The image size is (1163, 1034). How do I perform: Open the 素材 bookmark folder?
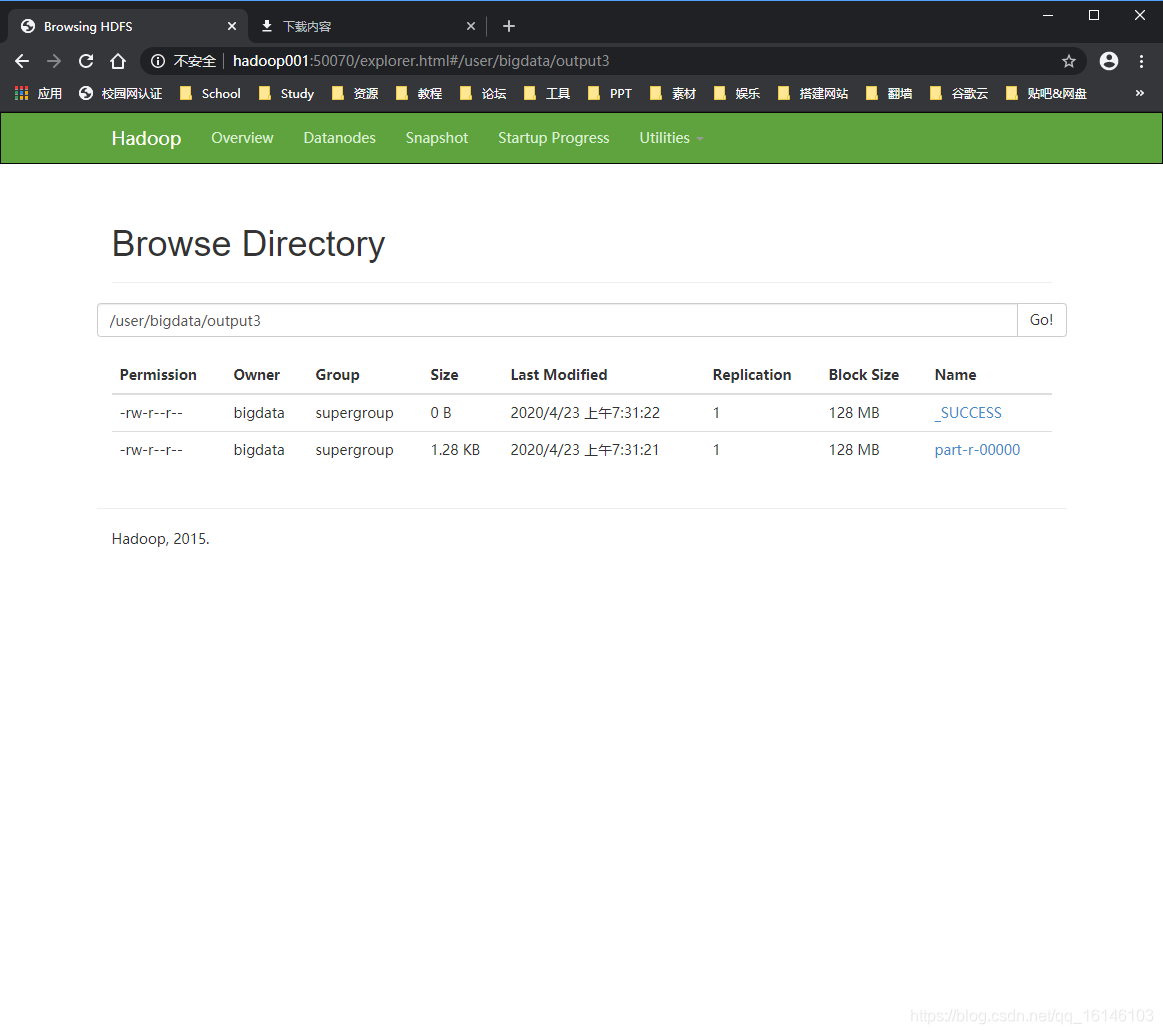click(x=673, y=93)
